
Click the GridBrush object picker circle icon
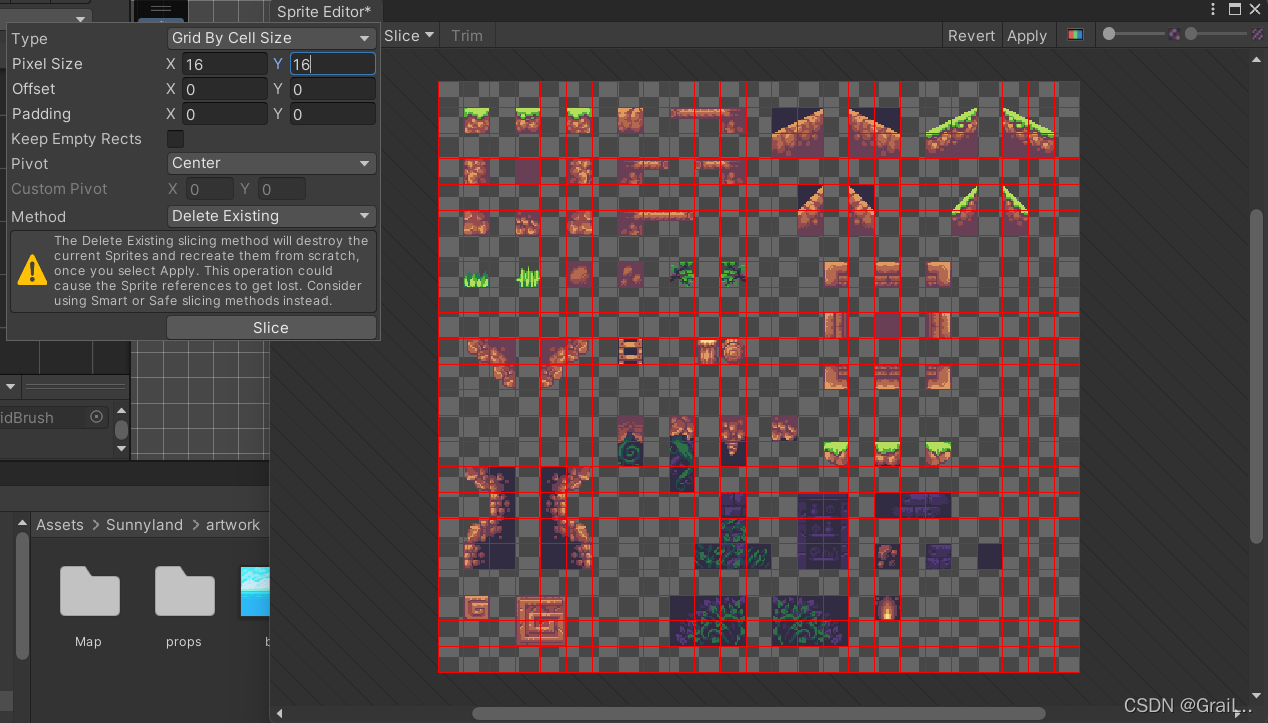[96, 417]
